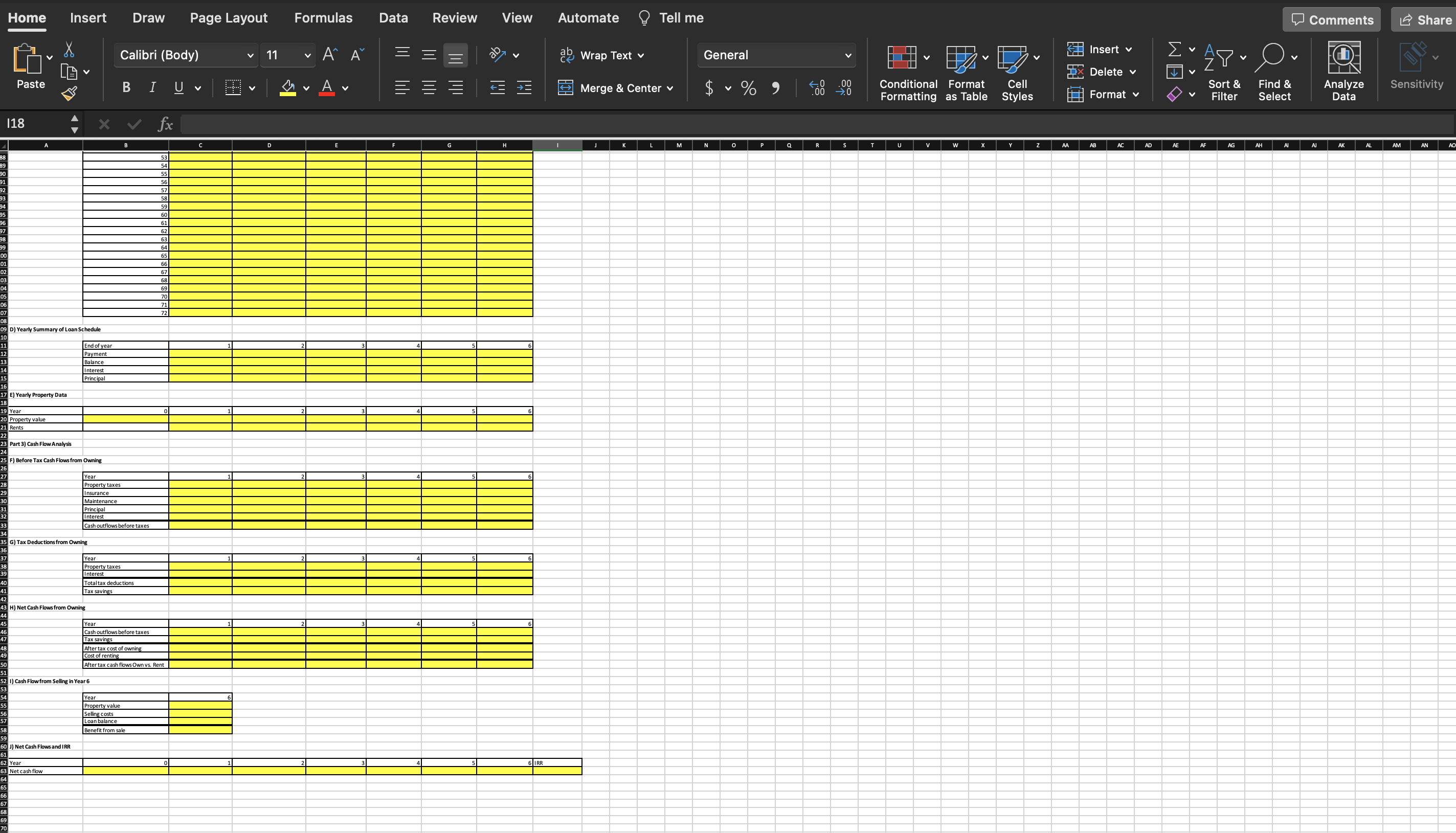Click the Name Box showing I18

click(34, 124)
